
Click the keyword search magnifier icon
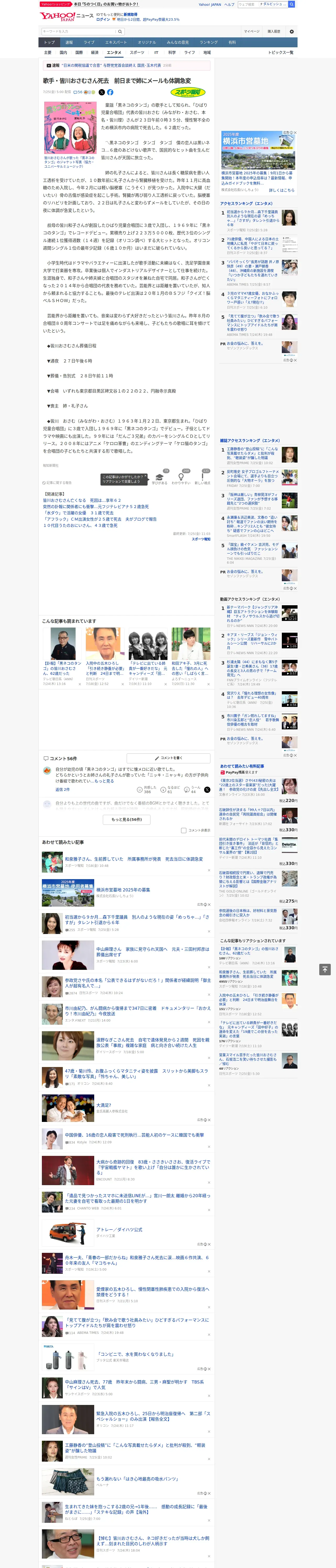(120, 32)
